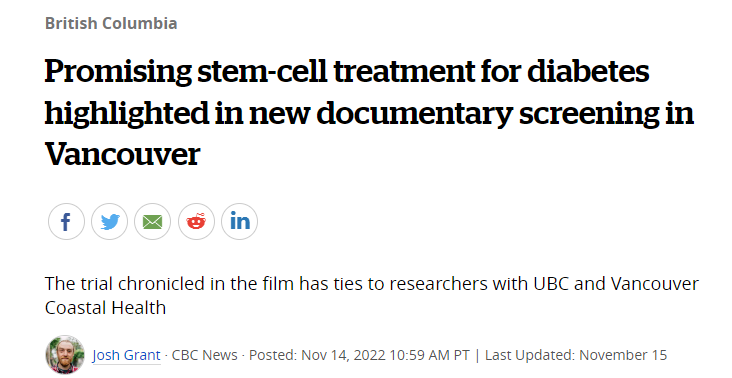732x378 pixels.
Task: Share the article on Reddit
Action: 196,222
